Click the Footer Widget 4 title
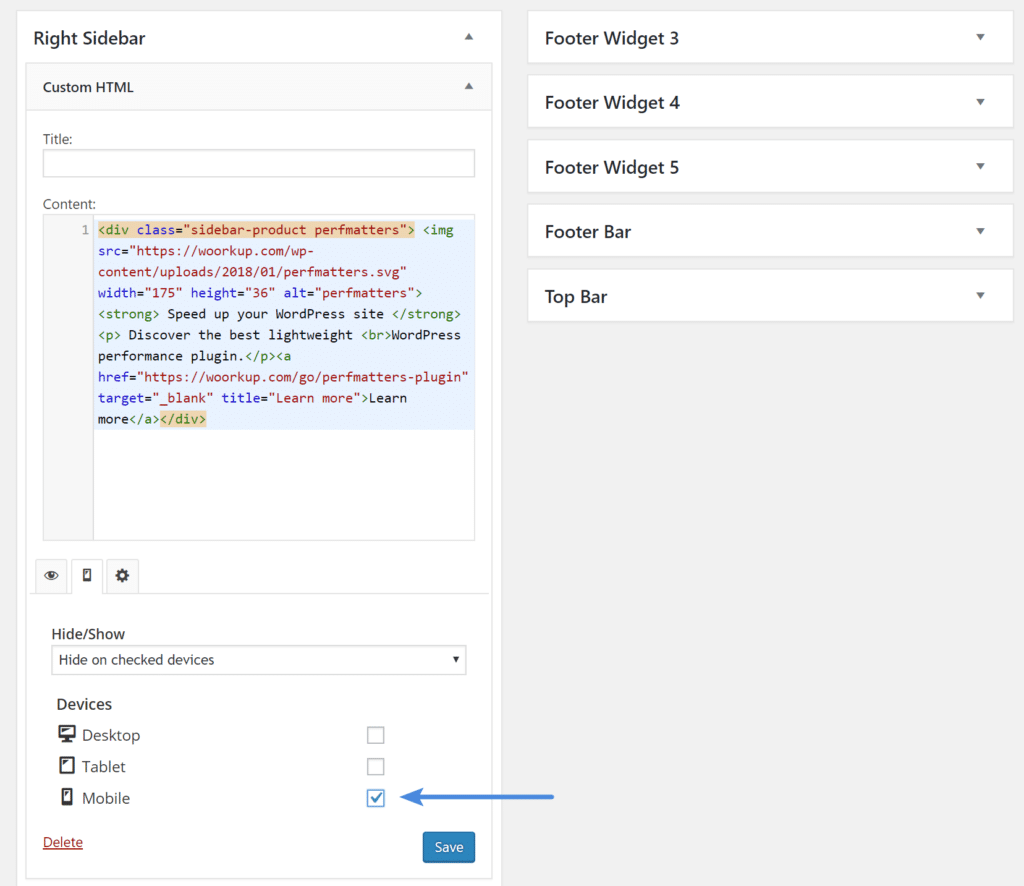Viewport: 1024px width, 886px height. click(x=612, y=103)
